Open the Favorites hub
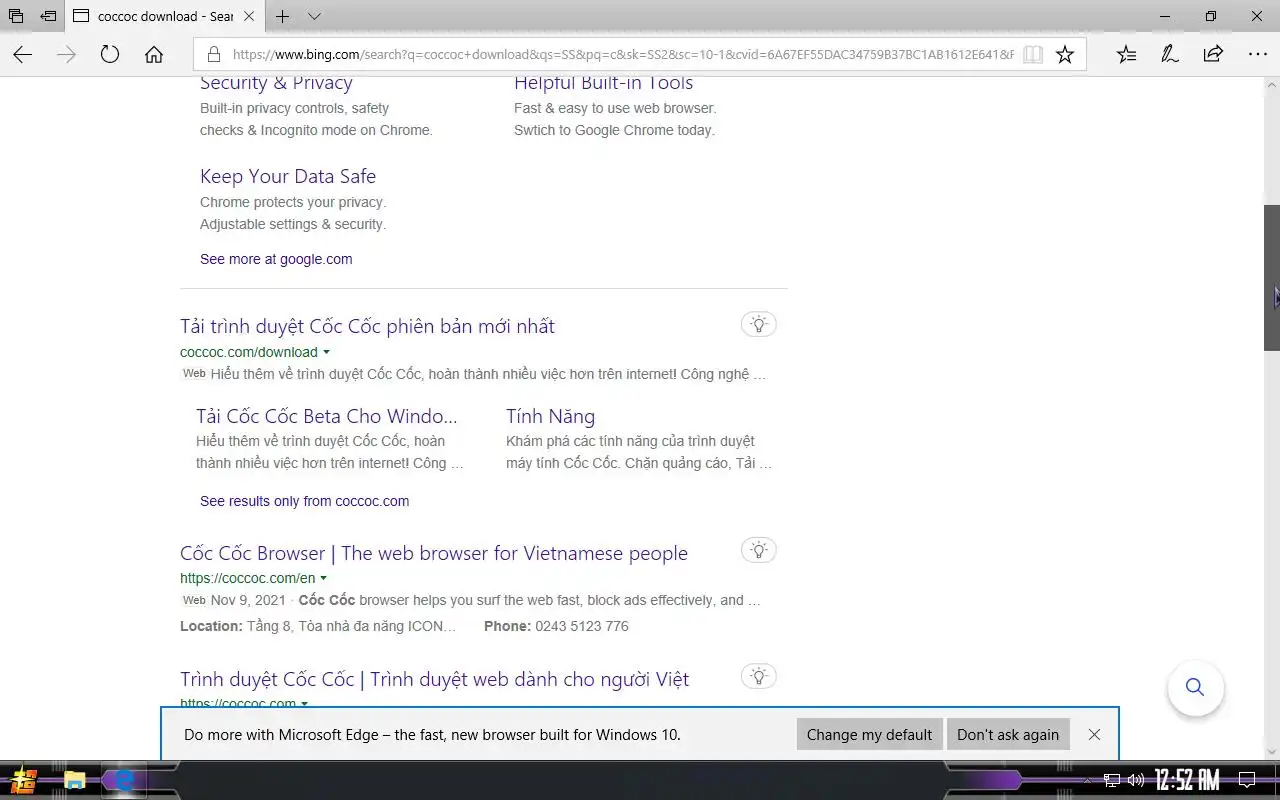1280x800 pixels. tap(1126, 55)
